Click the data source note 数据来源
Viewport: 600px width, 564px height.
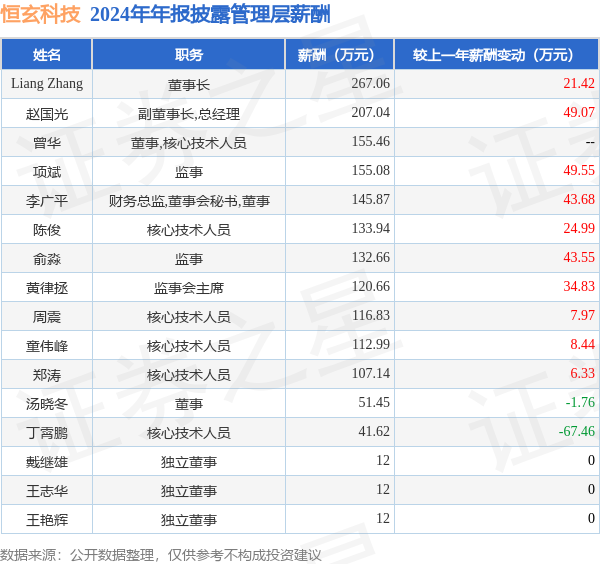[160, 555]
